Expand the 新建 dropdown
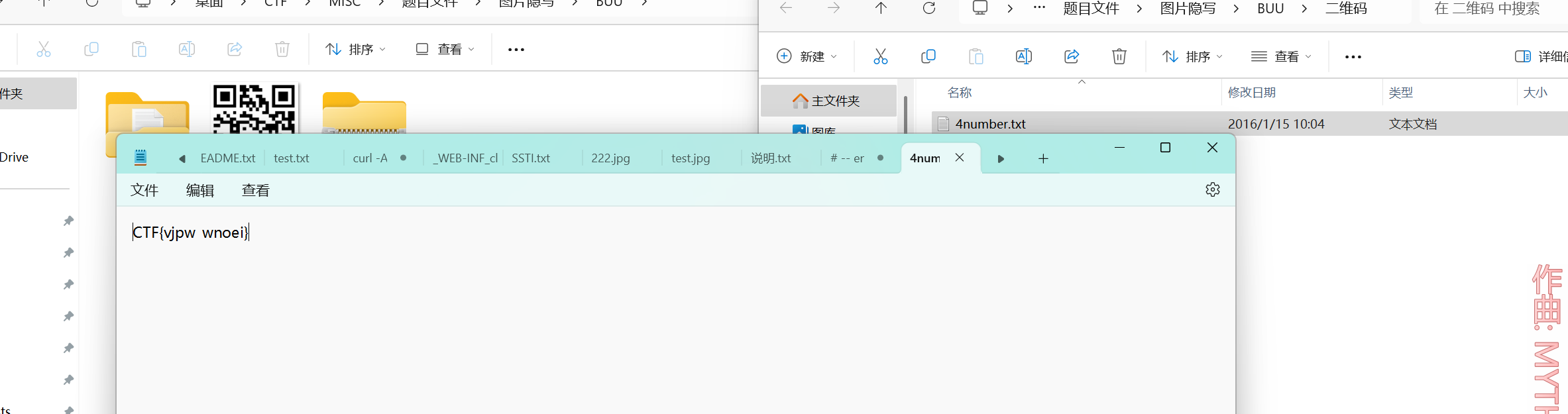Image resolution: width=1568 pixels, height=414 pixels. [x=807, y=57]
